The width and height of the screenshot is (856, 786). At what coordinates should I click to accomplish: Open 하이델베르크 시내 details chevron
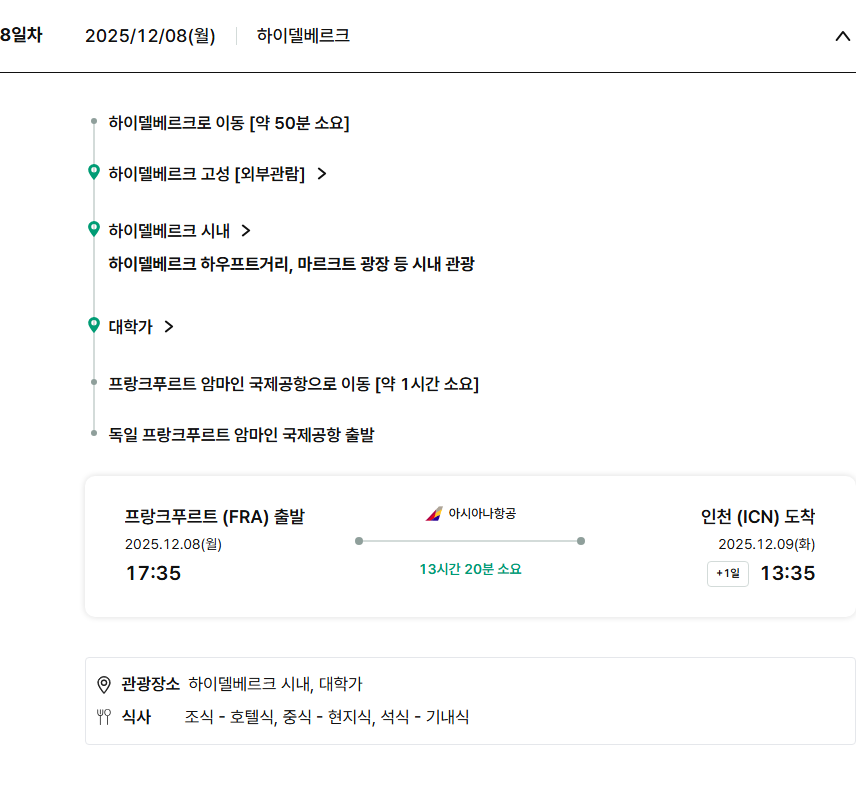[246, 231]
